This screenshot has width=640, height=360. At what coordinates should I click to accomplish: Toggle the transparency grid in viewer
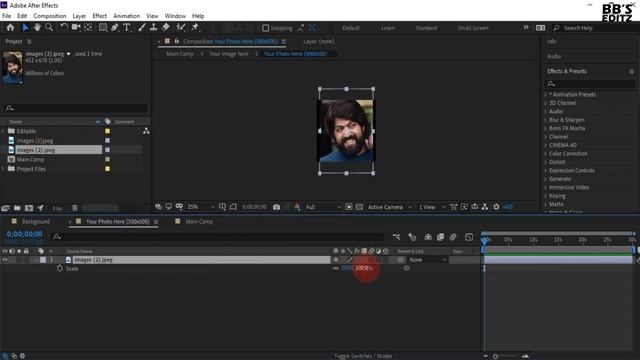[x=359, y=207]
